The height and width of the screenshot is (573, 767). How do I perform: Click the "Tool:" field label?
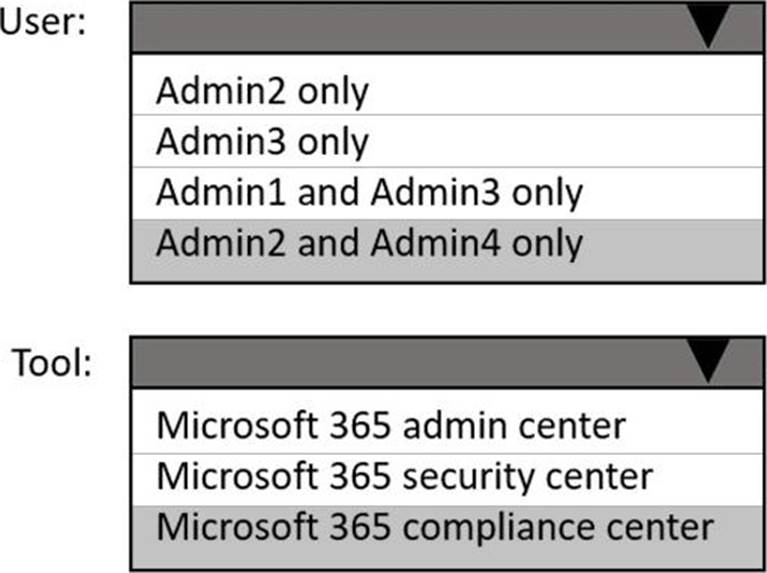pos(53,361)
